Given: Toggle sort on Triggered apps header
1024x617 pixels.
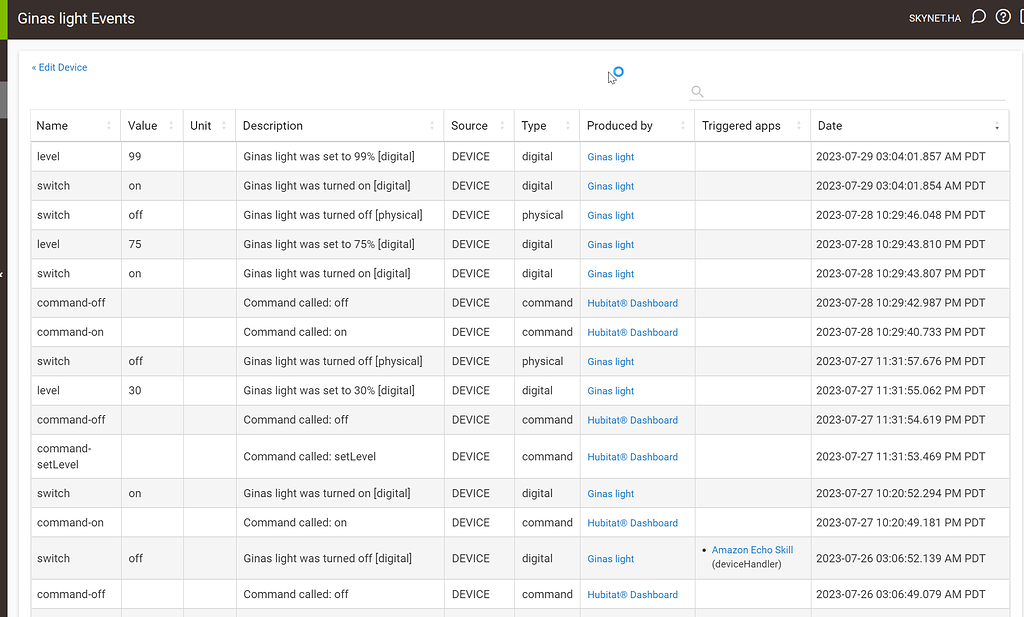Looking at the screenshot, I should [798, 126].
